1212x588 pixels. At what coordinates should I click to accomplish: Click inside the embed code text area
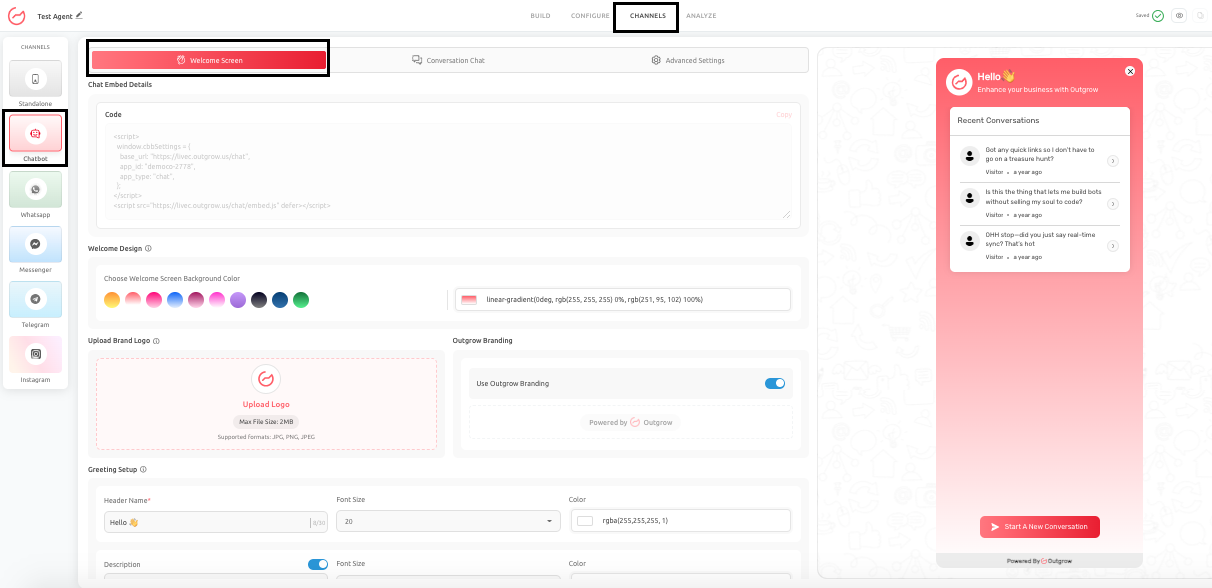pyautogui.click(x=448, y=172)
